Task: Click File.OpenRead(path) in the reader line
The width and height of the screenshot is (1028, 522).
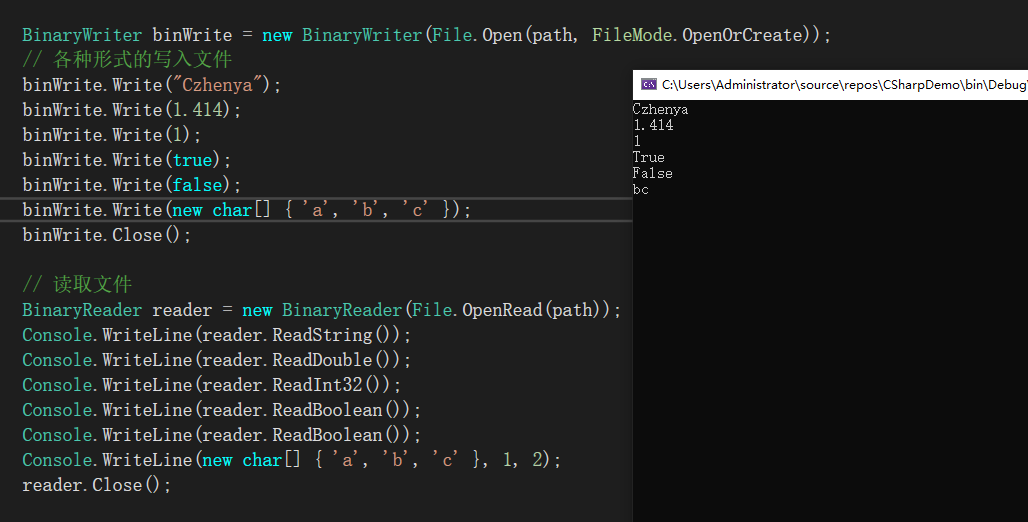Action: point(505,310)
